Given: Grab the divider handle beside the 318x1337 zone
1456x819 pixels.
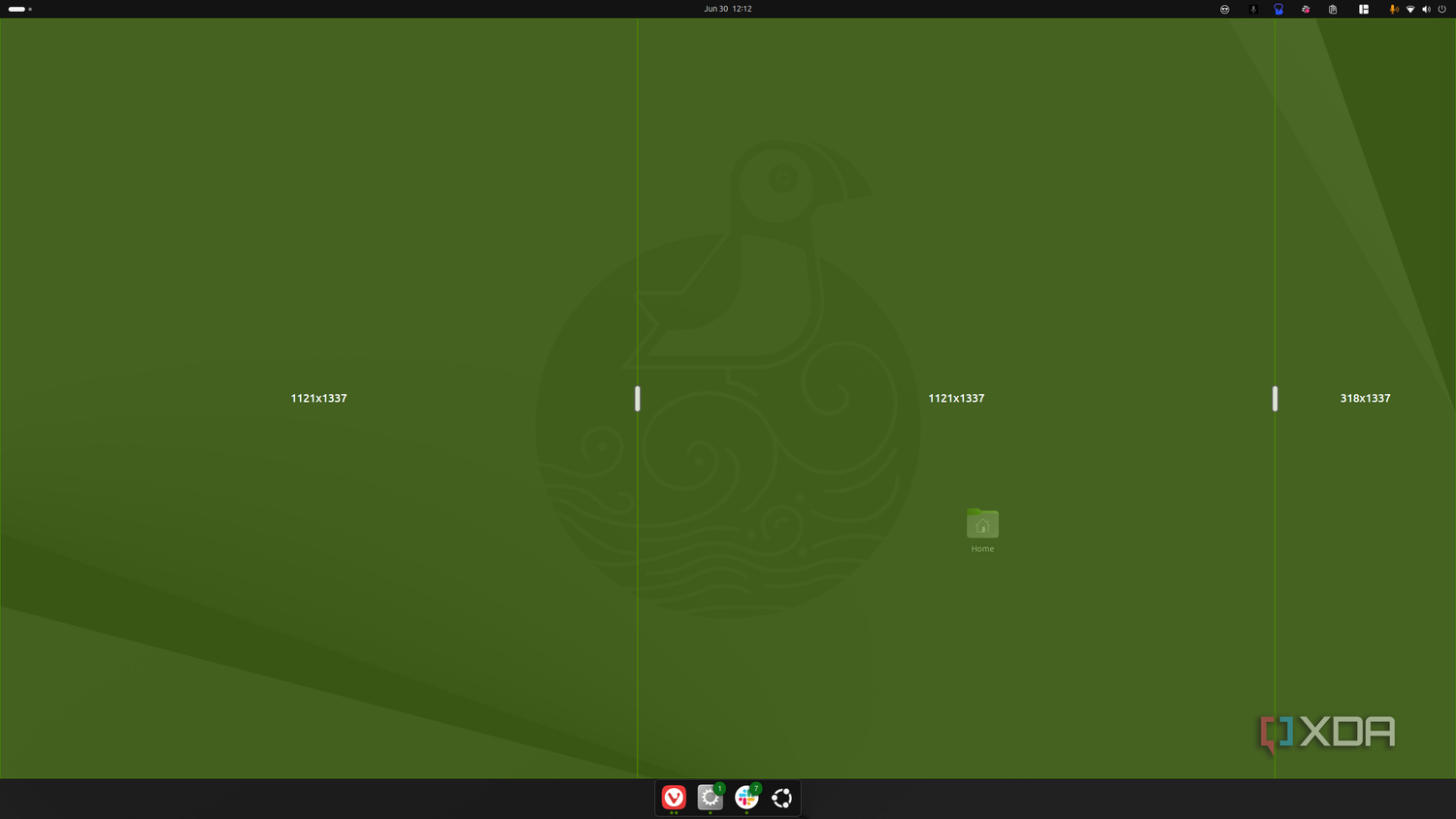Looking at the screenshot, I should (1274, 398).
